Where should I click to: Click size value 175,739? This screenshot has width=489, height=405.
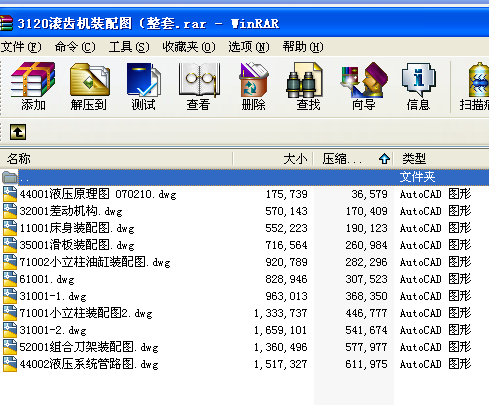286,194
